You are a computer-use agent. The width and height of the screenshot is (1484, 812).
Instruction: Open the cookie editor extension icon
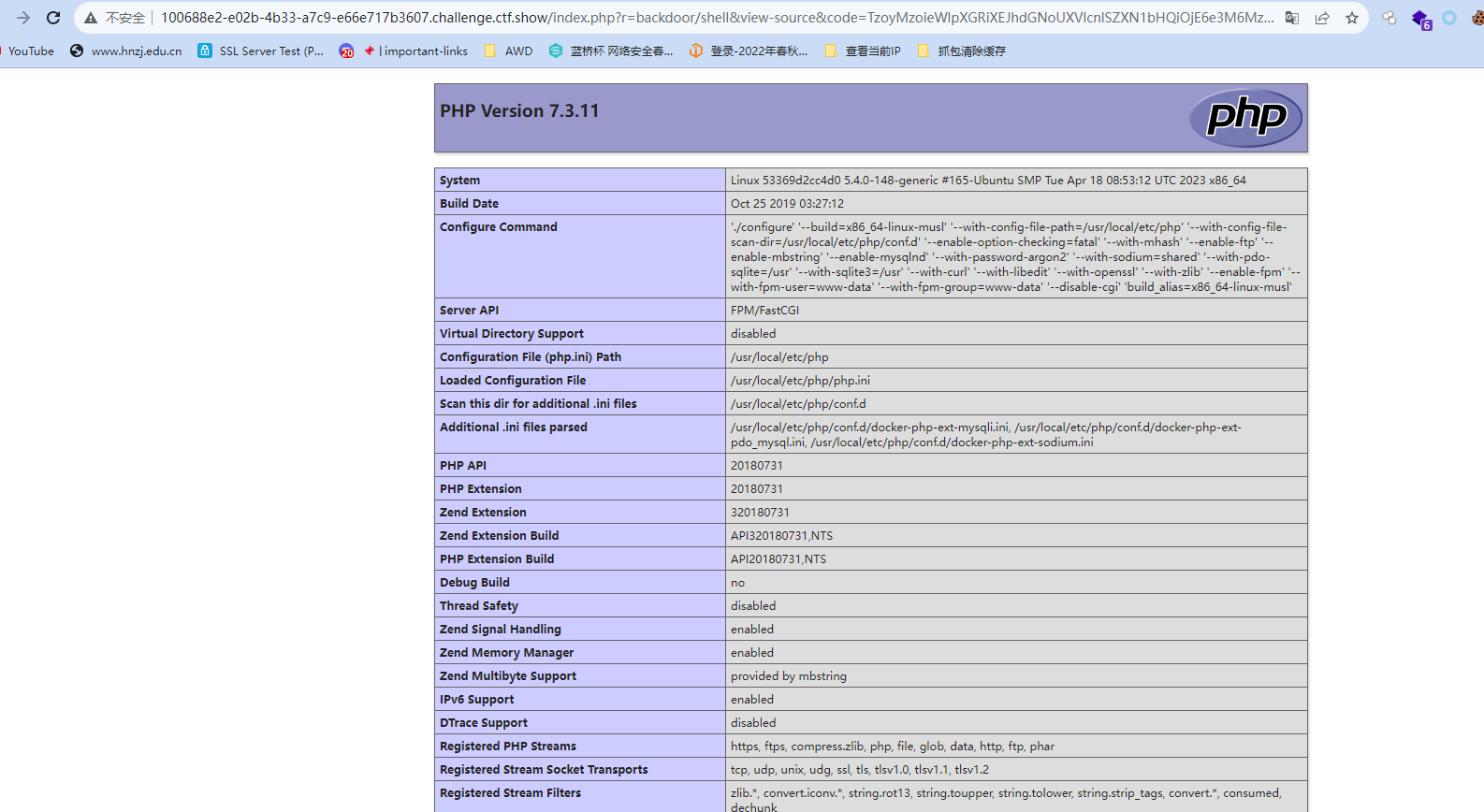pyautogui.click(x=1477, y=18)
